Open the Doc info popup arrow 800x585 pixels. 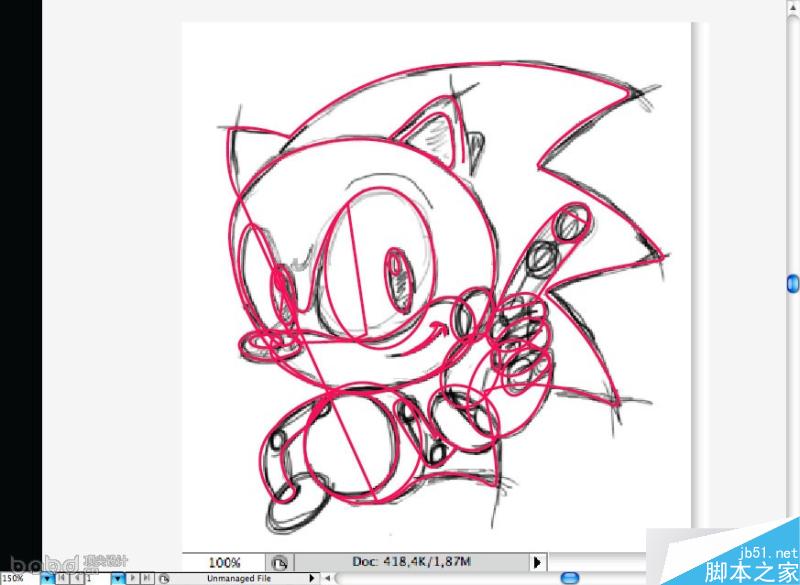[x=537, y=563]
